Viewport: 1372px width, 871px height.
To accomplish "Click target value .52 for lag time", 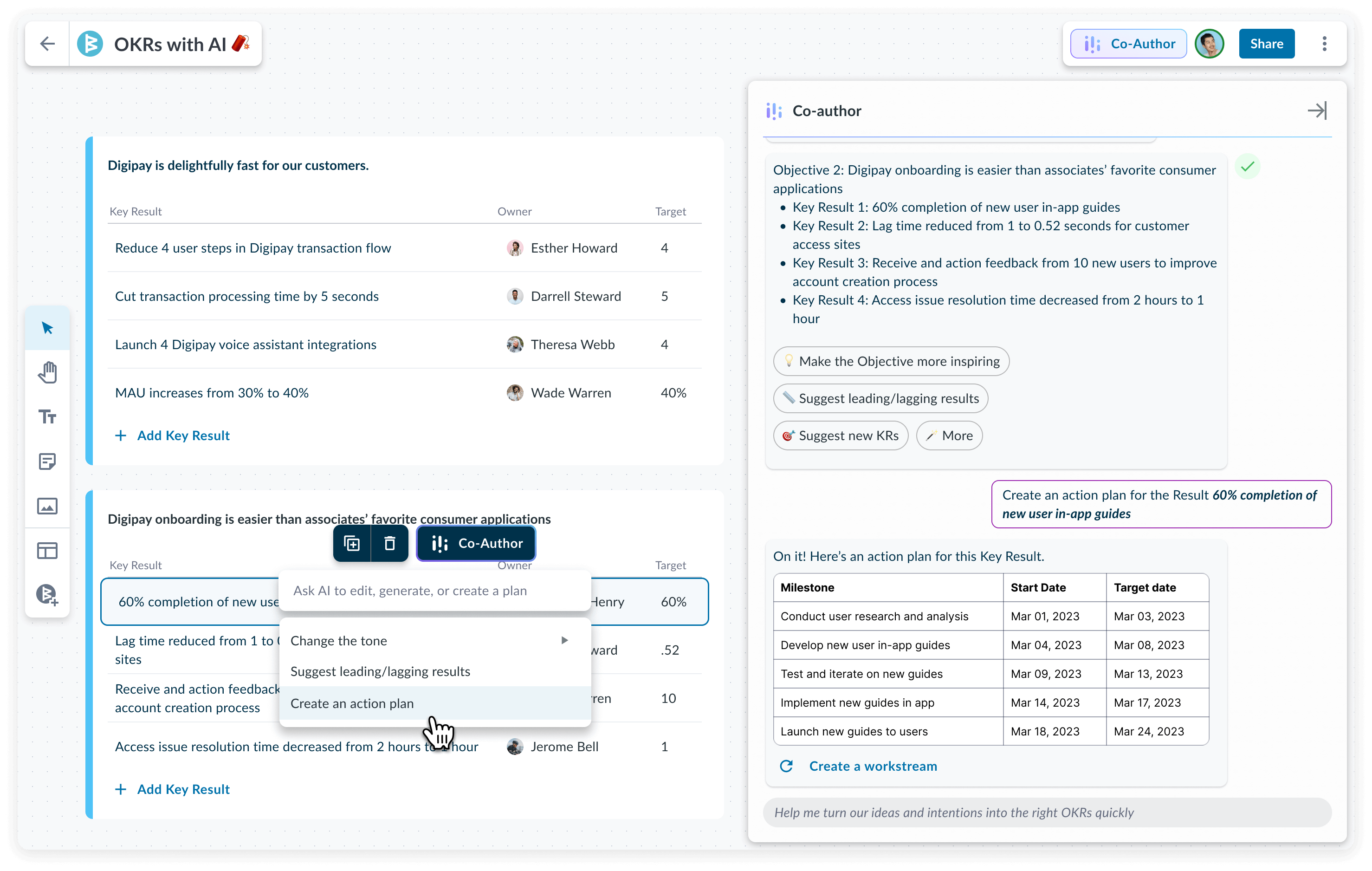I will pos(669,650).
